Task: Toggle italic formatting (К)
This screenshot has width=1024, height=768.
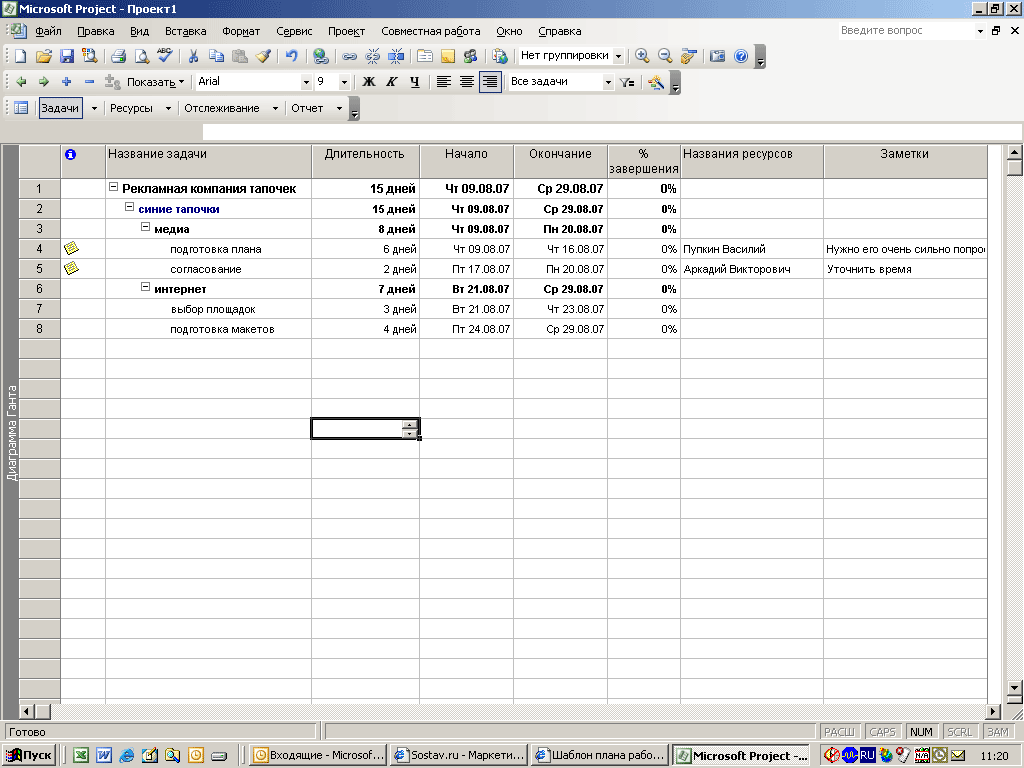Action: pyautogui.click(x=391, y=82)
